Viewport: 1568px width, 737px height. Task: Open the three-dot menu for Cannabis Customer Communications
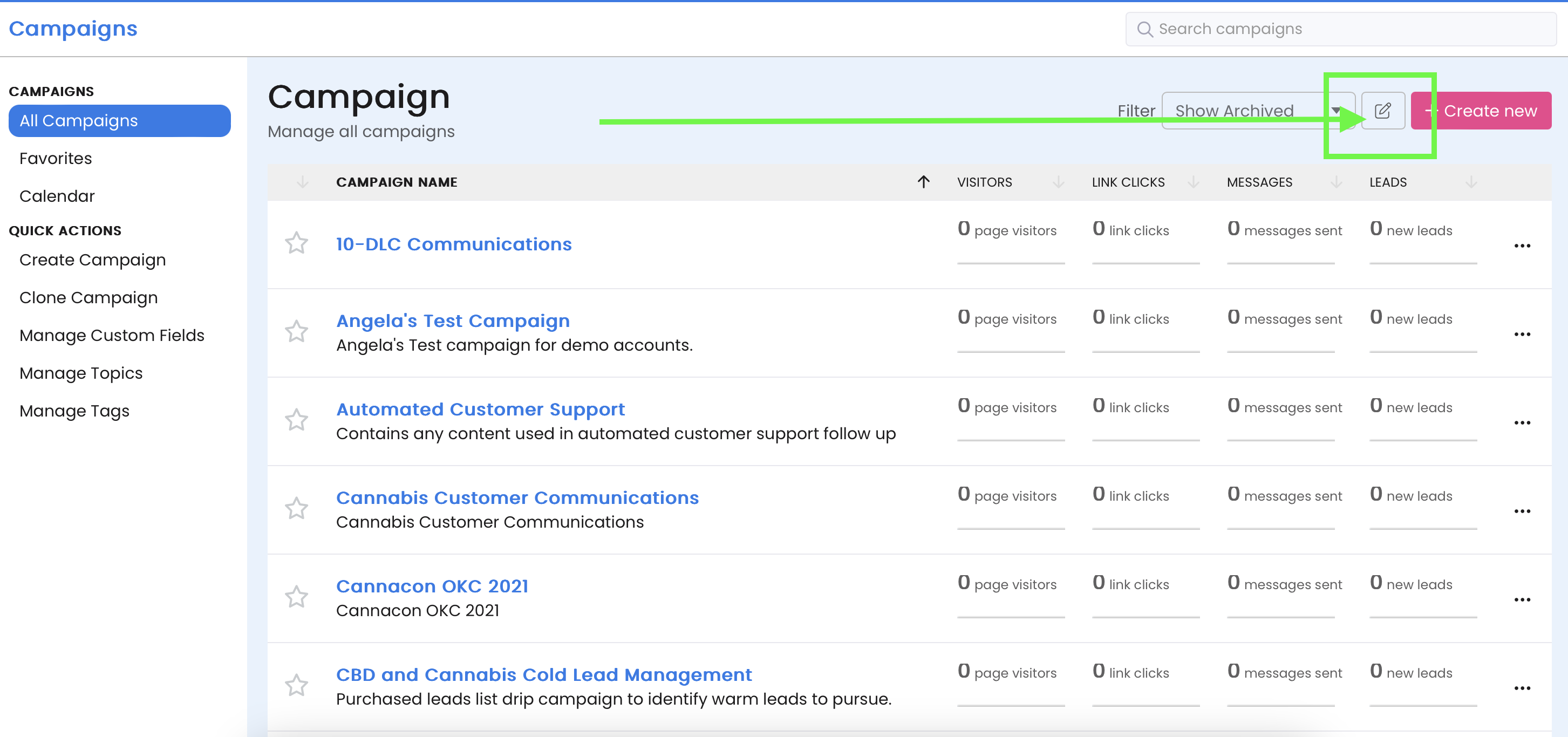click(1522, 511)
